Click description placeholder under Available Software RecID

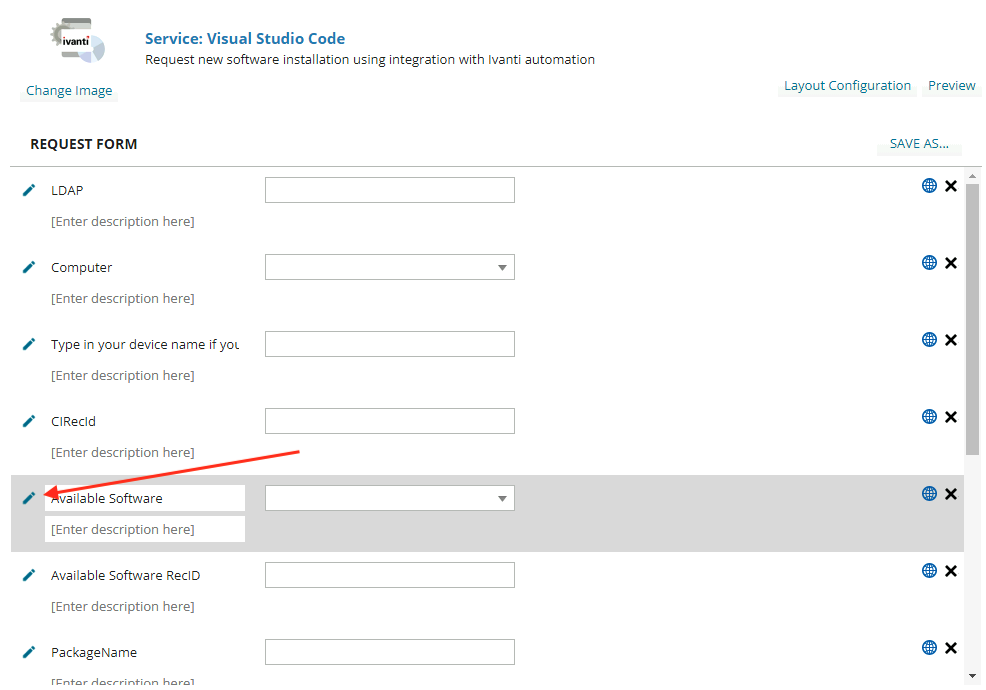[x=123, y=606]
